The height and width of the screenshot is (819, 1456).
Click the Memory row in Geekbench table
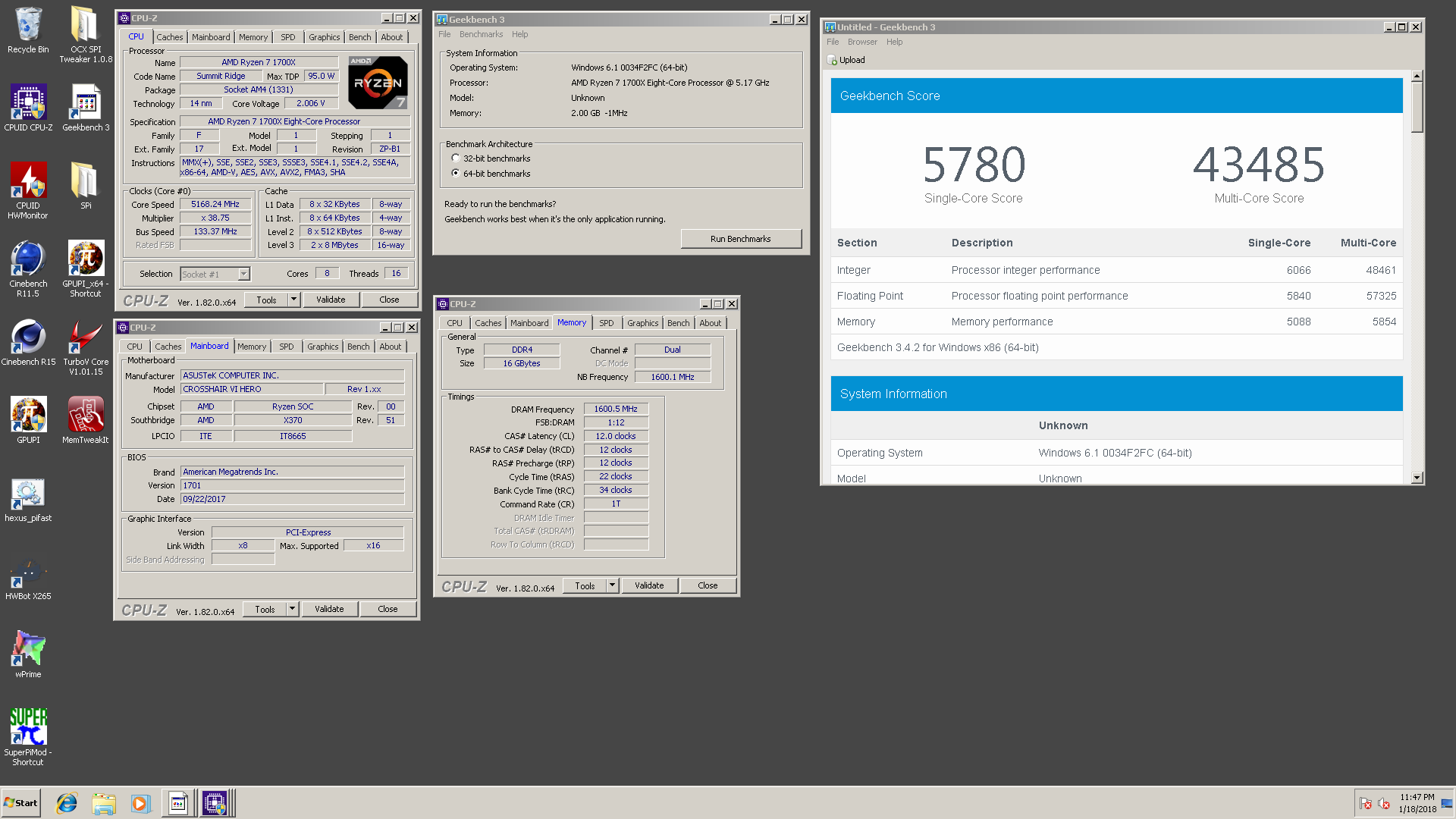tap(1116, 322)
